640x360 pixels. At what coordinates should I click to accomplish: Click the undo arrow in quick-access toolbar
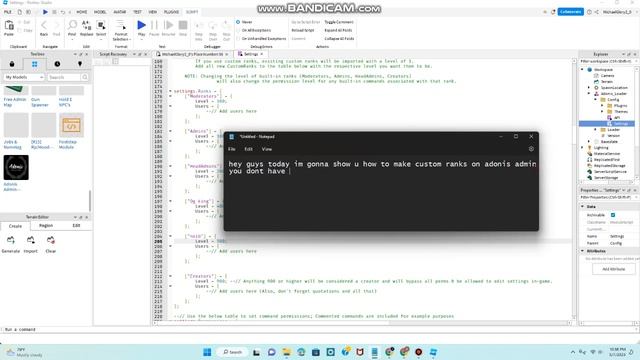pyautogui.click(x=62, y=12)
